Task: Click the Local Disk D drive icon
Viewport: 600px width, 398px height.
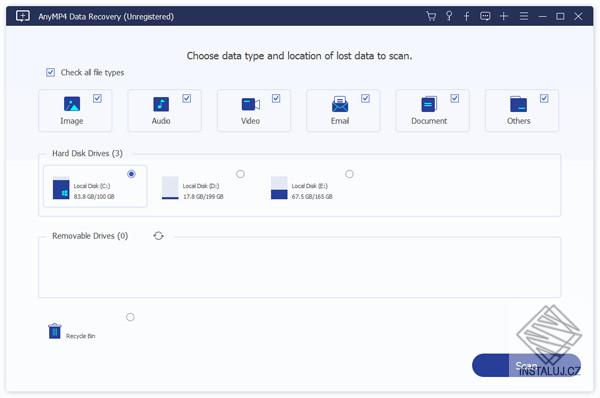Action: point(170,188)
